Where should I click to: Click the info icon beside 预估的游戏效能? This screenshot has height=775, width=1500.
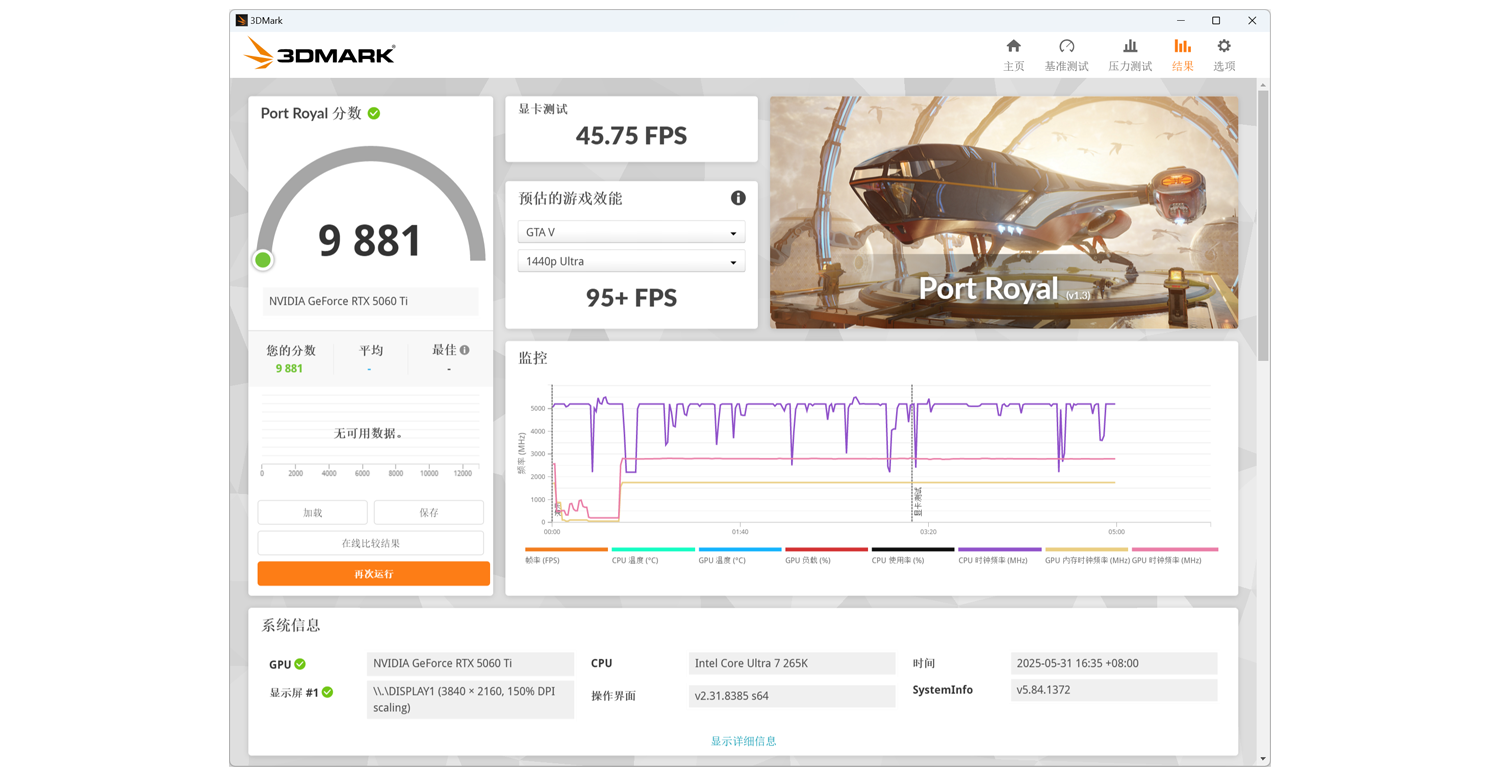coord(738,198)
